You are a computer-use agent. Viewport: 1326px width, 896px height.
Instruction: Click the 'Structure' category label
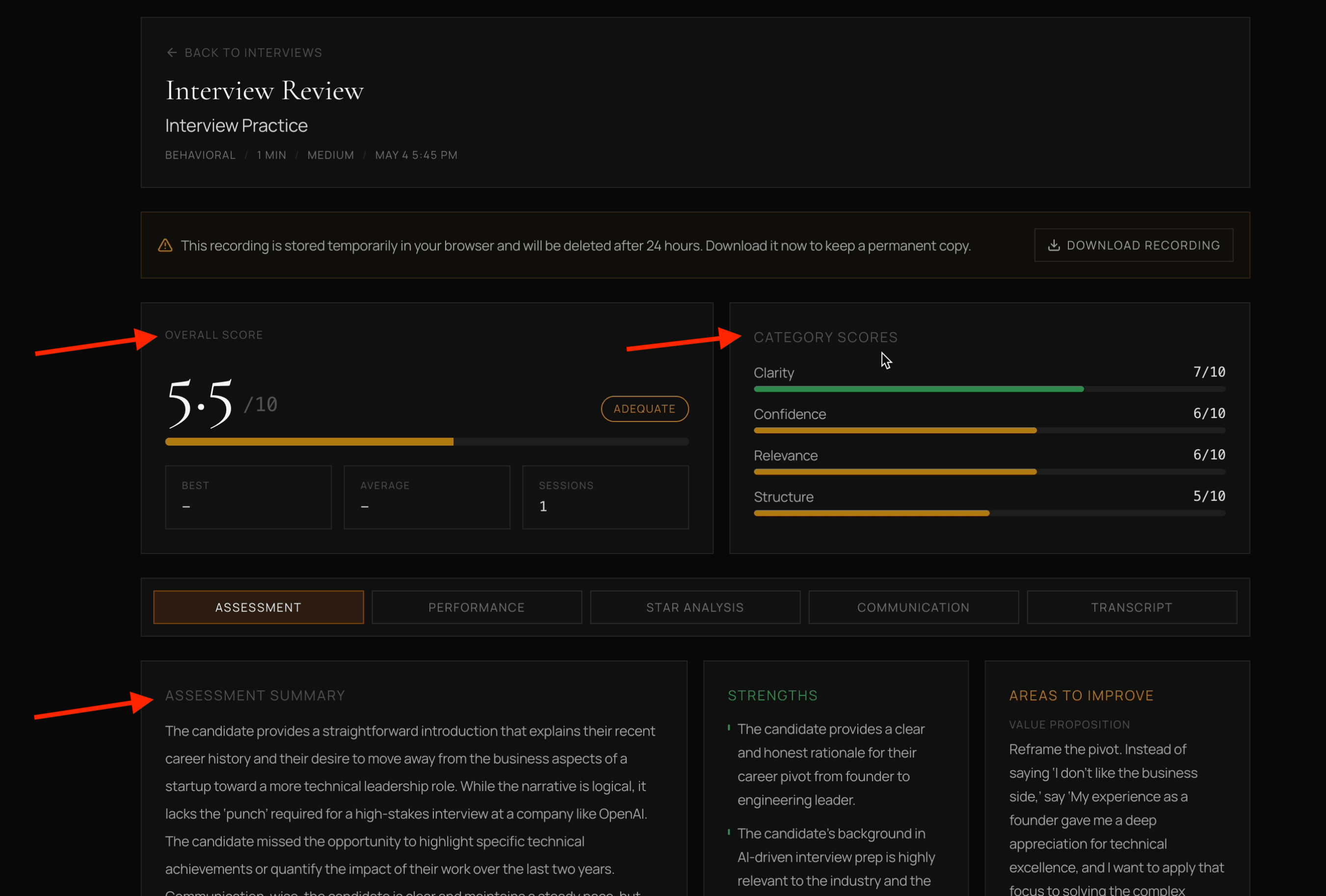pos(783,498)
